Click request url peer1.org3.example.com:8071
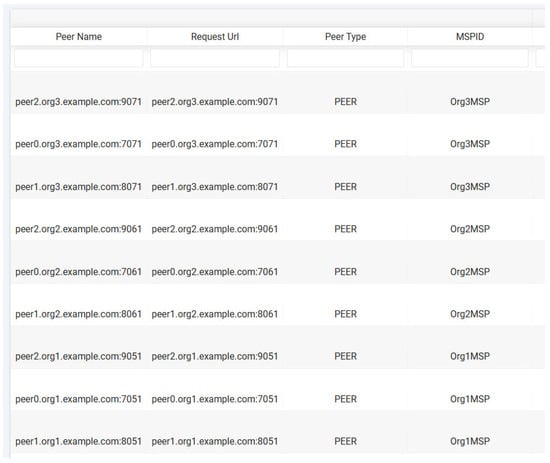This screenshot has height=463, width=550. (x=215, y=187)
